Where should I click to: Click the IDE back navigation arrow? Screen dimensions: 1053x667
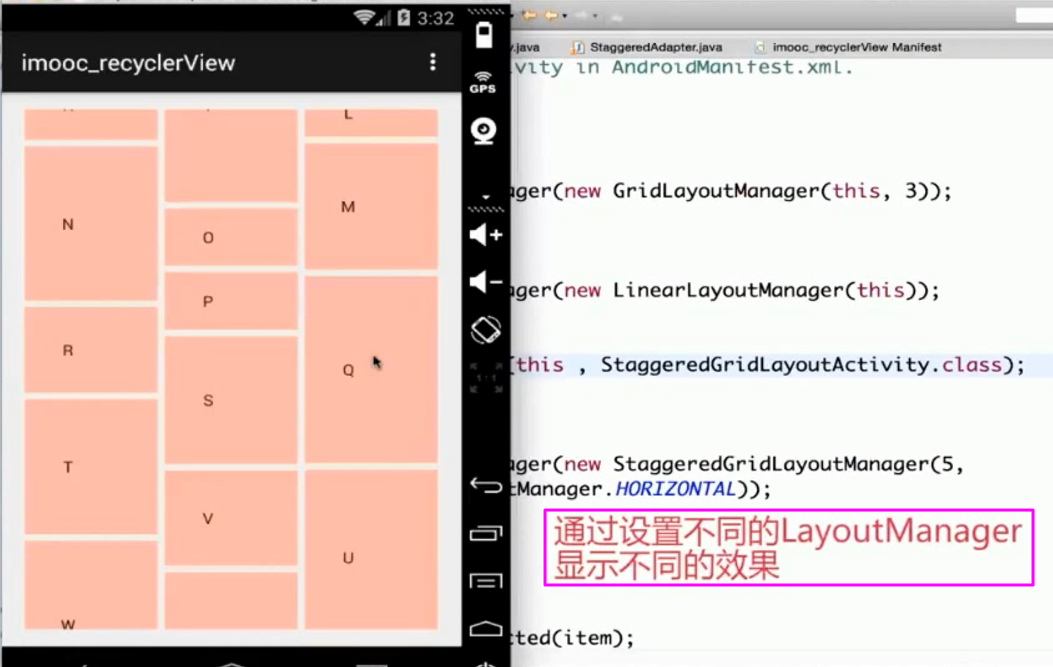pos(529,15)
